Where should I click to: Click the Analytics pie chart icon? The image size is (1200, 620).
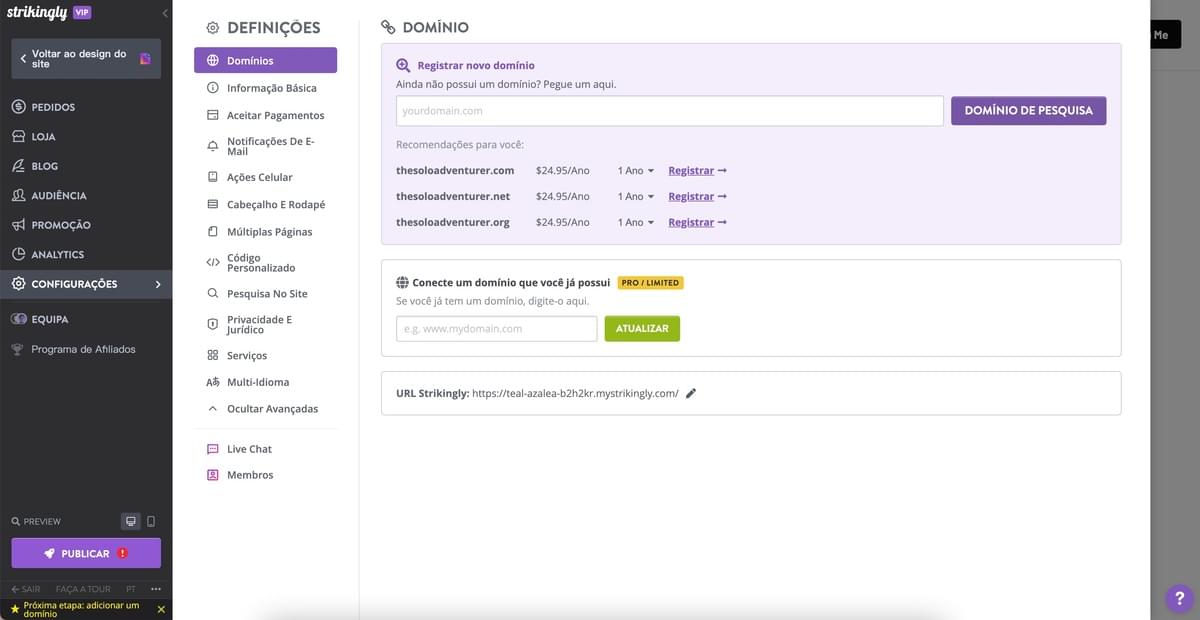tap(18, 254)
